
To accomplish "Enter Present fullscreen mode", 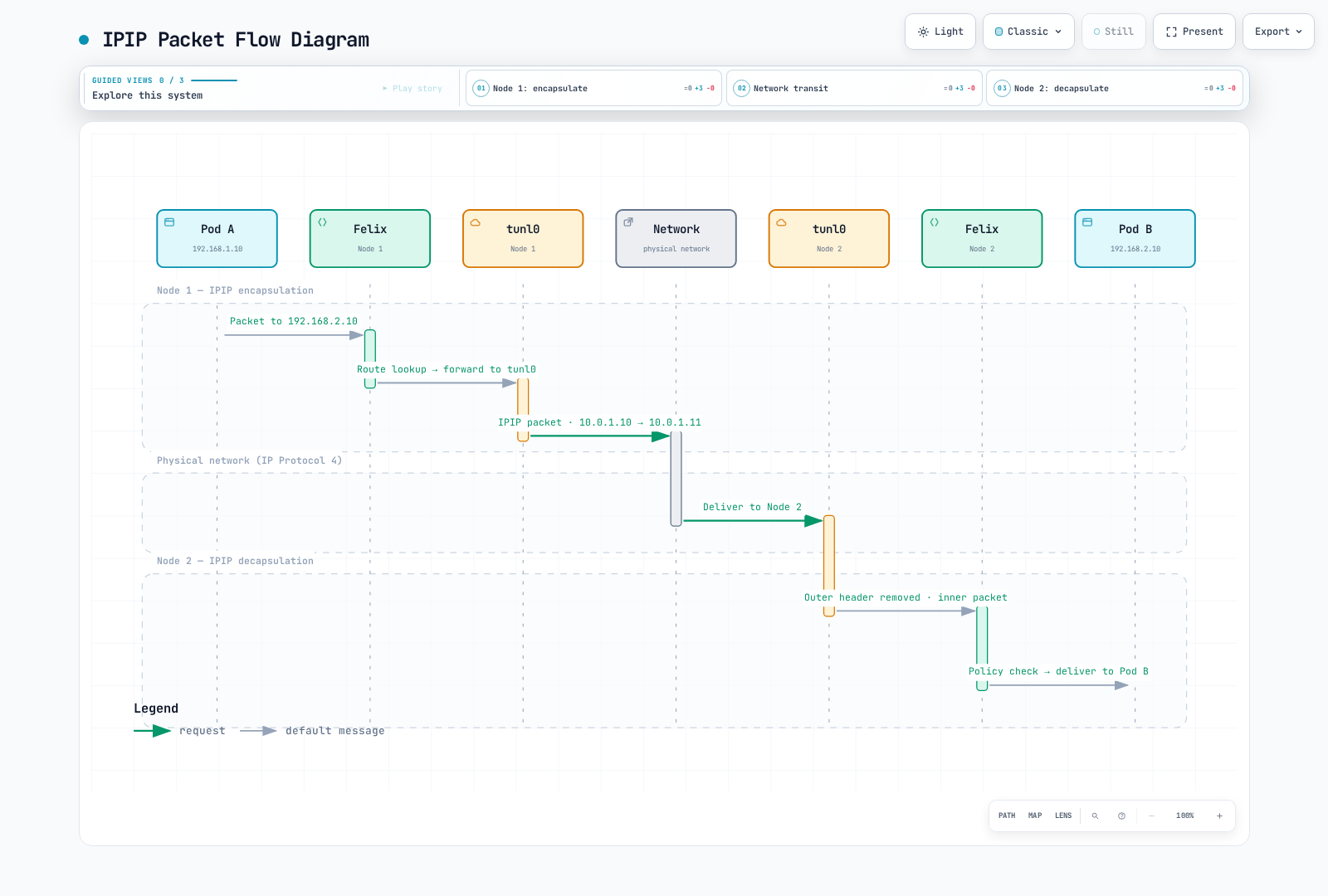I will pos(1194,32).
